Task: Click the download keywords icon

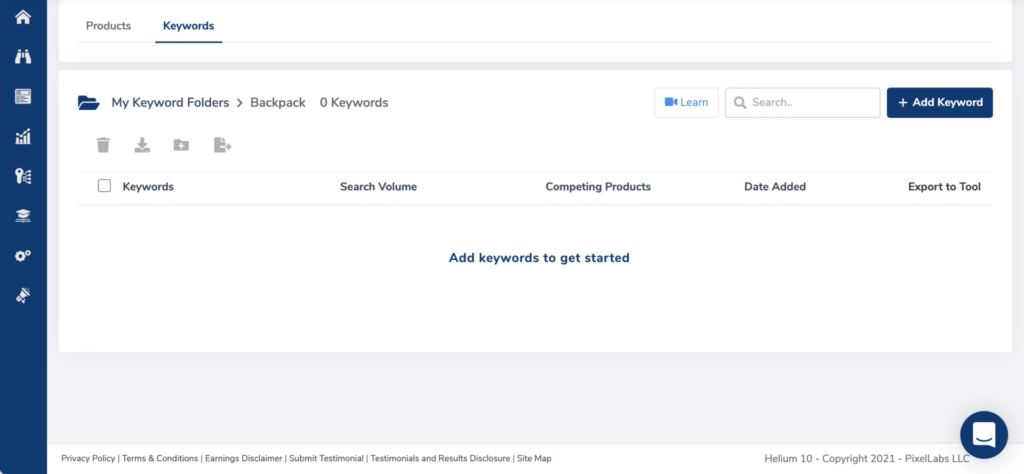Action: point(142,145)
